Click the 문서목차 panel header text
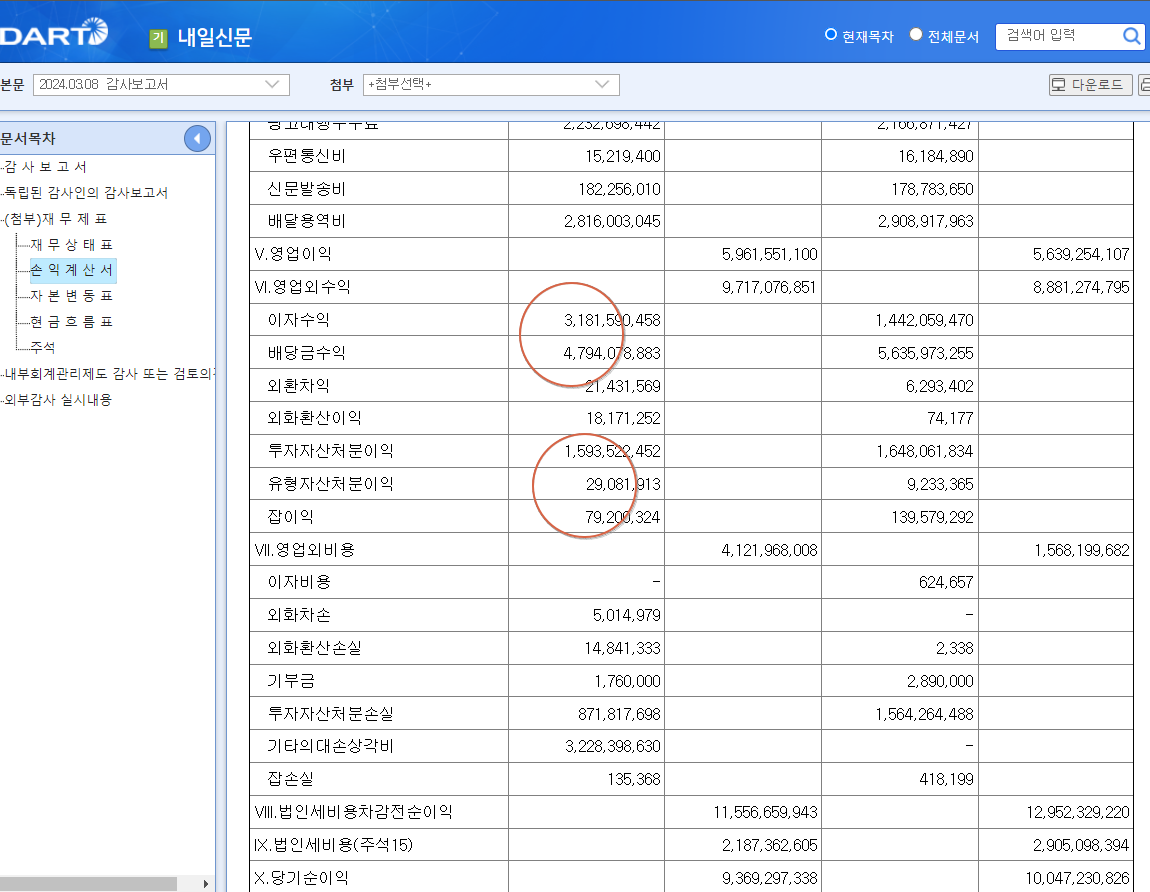The width and height of the screenshot is (1150, 892). (x=28, y=138)
